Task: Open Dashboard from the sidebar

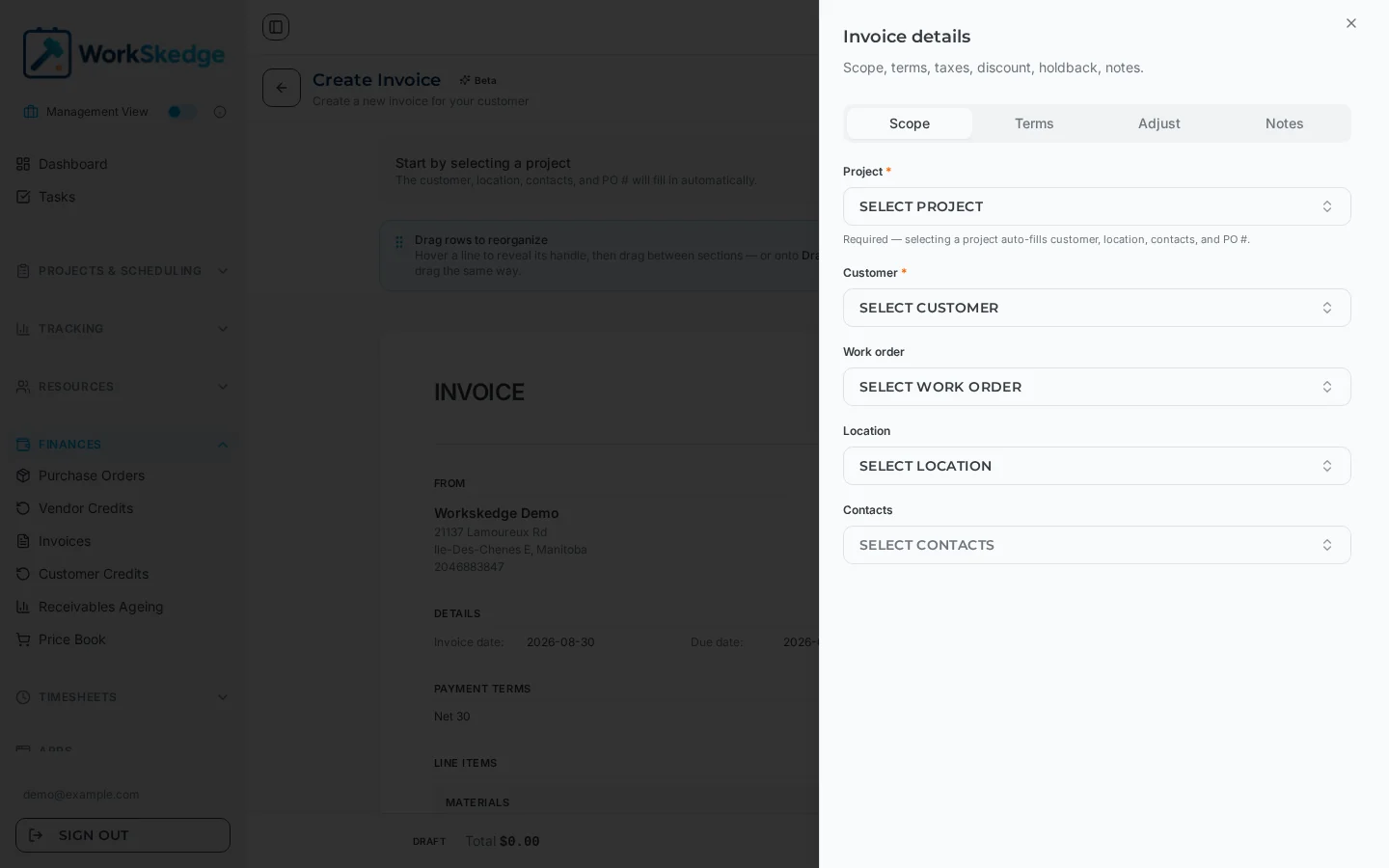Action: [123, 164]
